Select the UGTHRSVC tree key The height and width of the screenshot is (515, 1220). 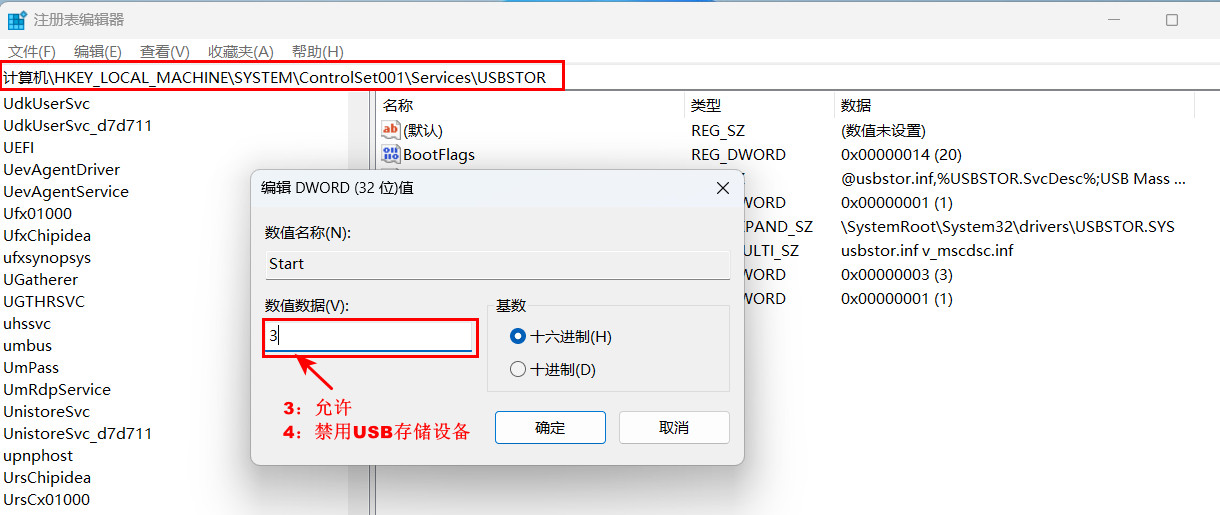44,301
